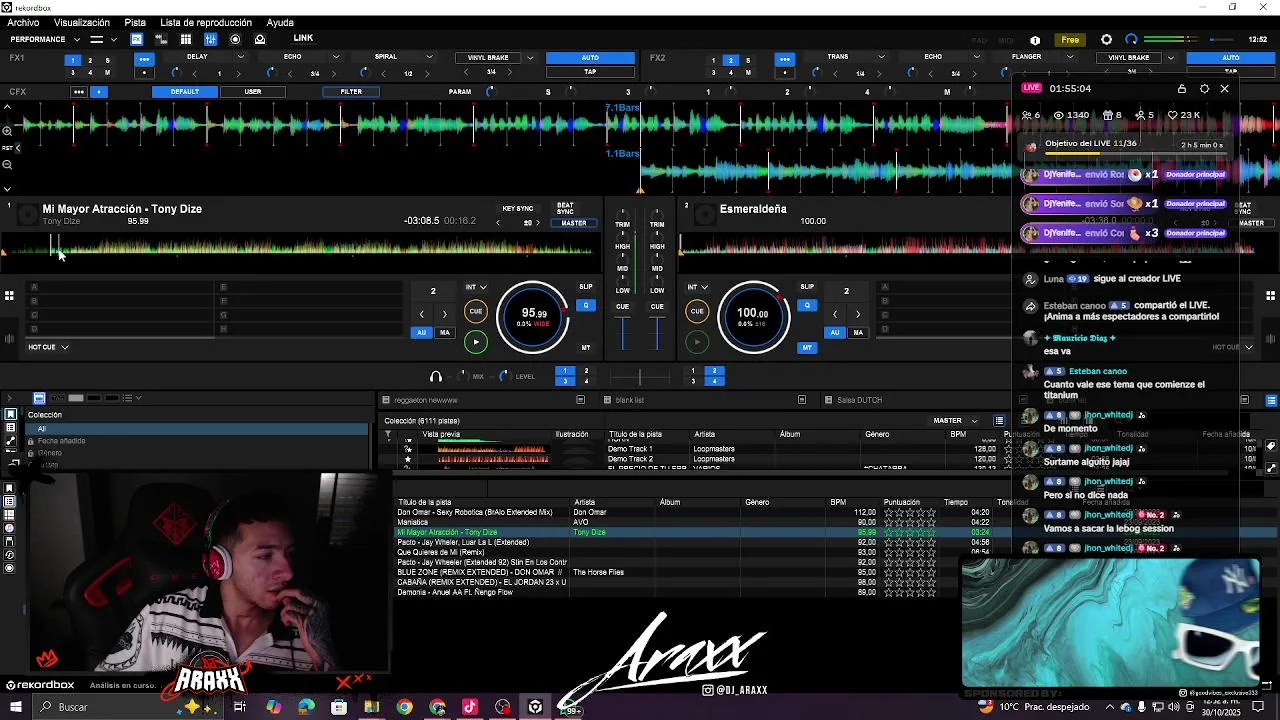Expand the ECHO effect dropdown in FX1
This screenshot has width=1280, height=720.
(336, 57)
